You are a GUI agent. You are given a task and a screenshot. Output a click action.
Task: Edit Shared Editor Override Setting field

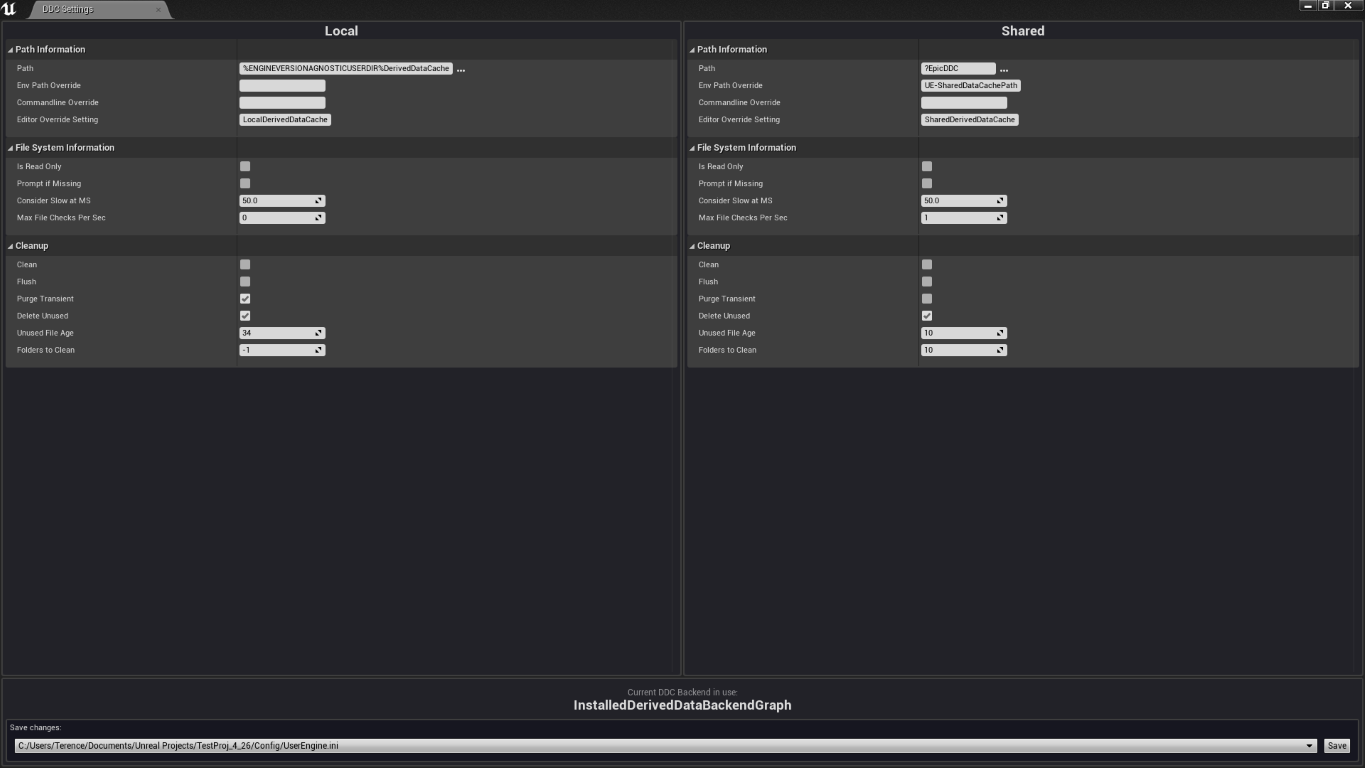pos(970,119)
